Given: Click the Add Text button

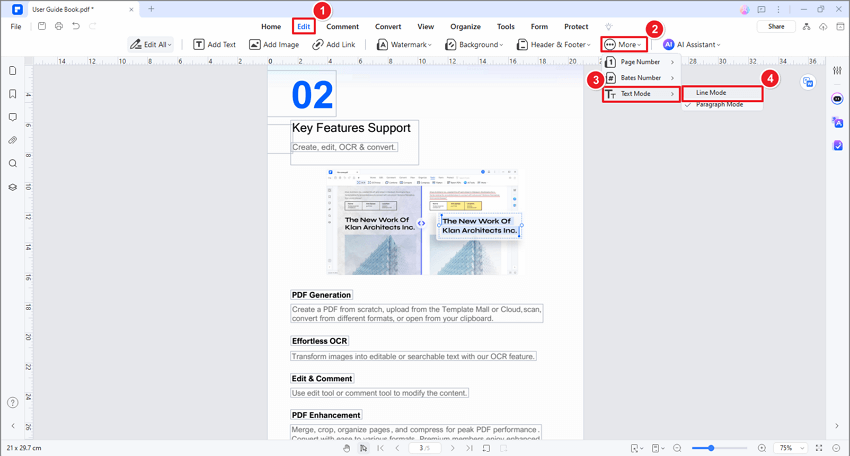Looking at the screenshot, I should (x=215, y=44).
